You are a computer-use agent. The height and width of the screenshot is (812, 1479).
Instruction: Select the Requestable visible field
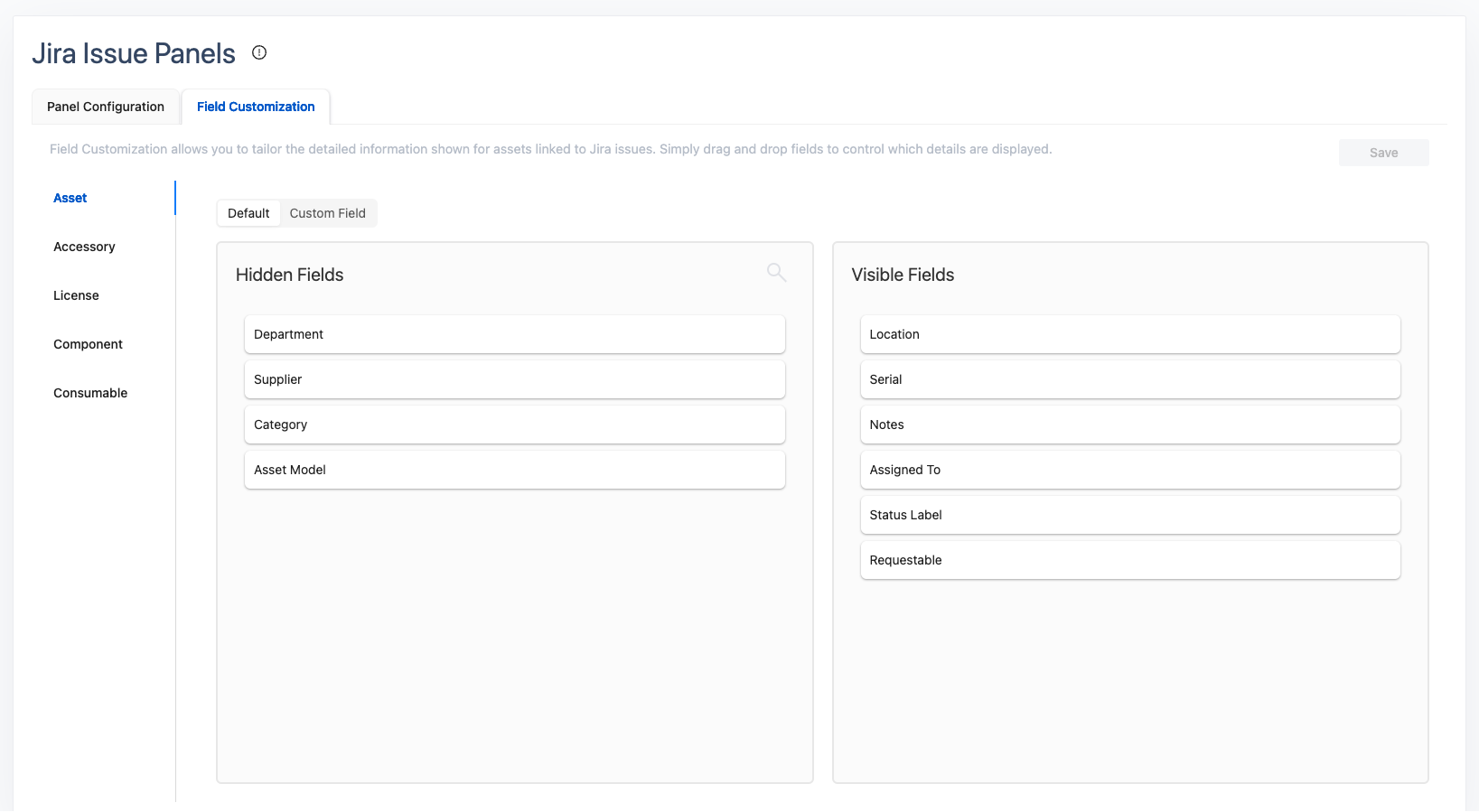[x=1129, y=560]
